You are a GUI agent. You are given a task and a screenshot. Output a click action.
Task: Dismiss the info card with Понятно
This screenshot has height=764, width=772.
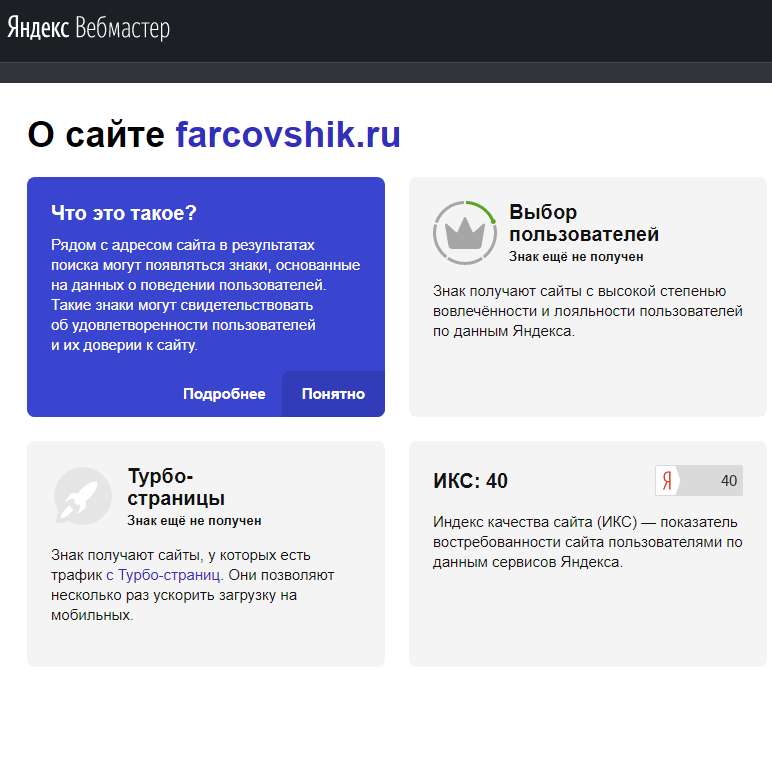[x=333, y=394]
